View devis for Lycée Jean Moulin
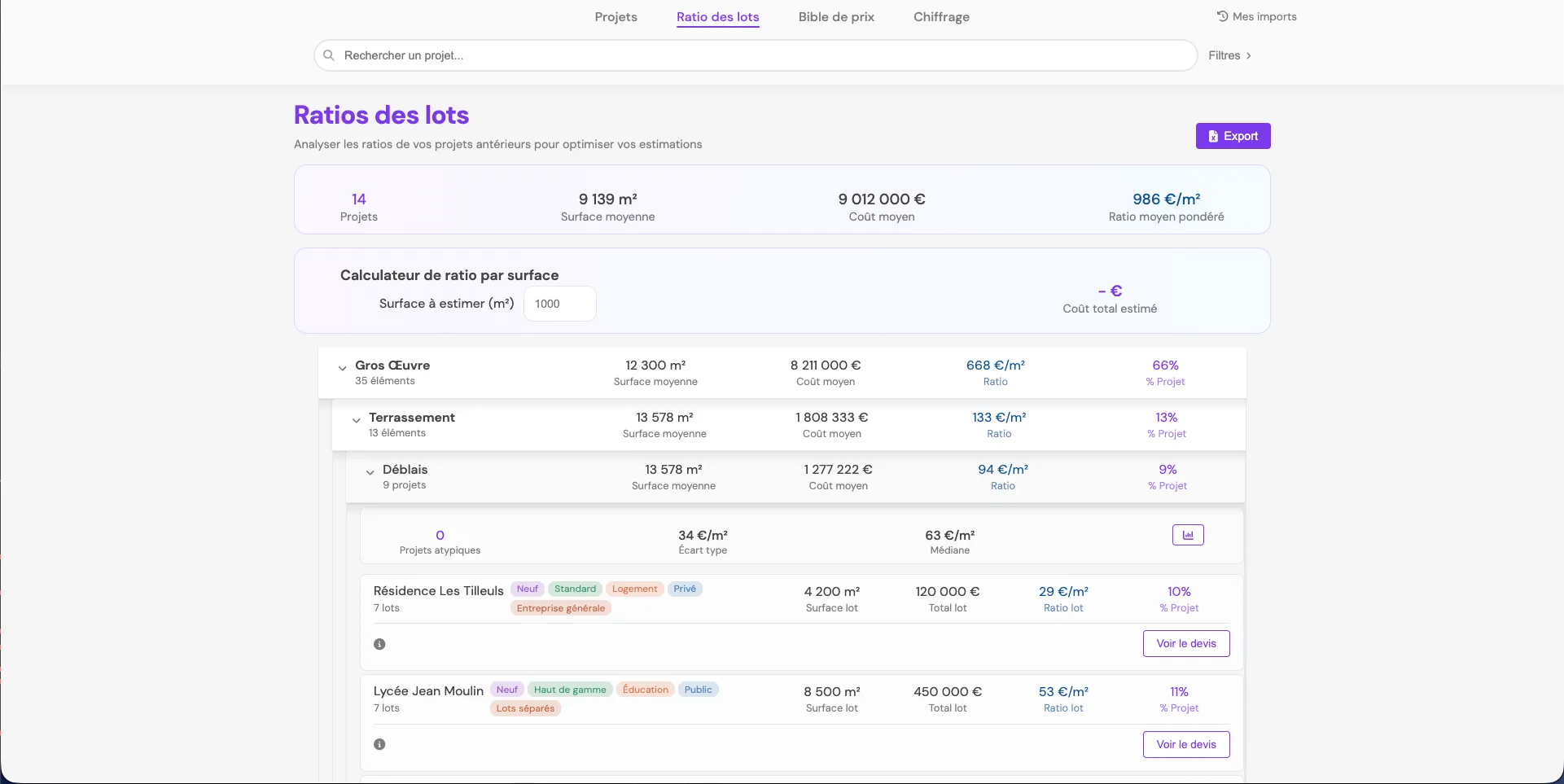The height and width of the screenshot is (784, 1564). point(1186,744)
